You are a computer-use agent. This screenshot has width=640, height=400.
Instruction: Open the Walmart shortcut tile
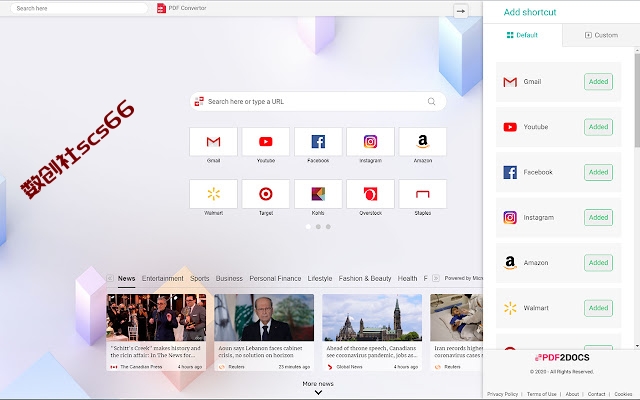213,194
